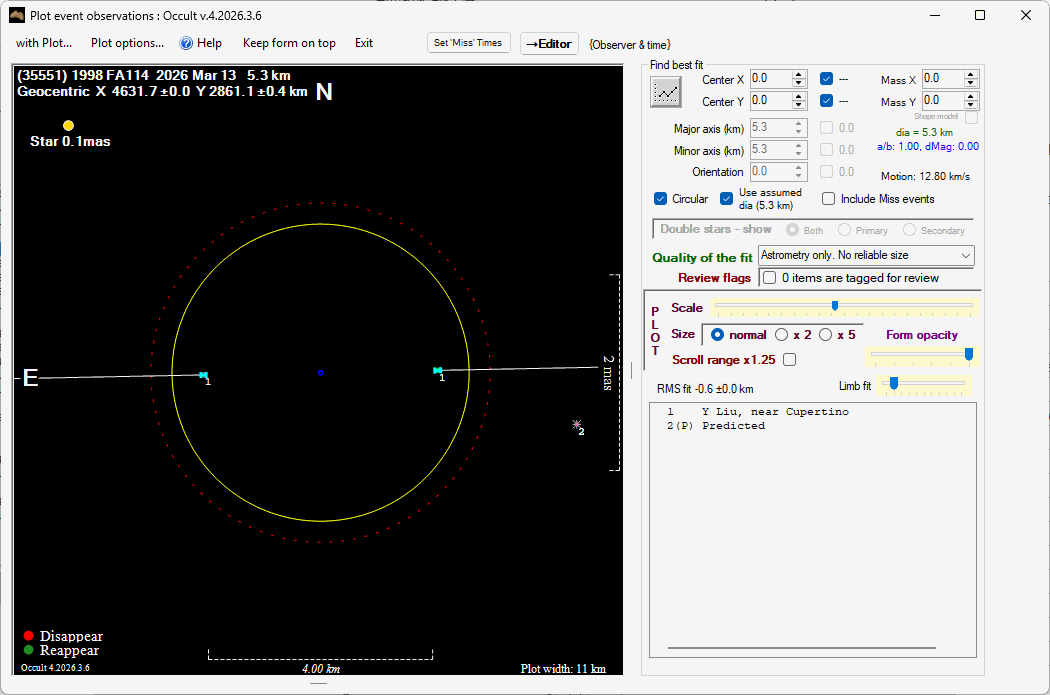Open the Editor button
The width and height of the screenshot is (1050, 695).
(549, 44)
